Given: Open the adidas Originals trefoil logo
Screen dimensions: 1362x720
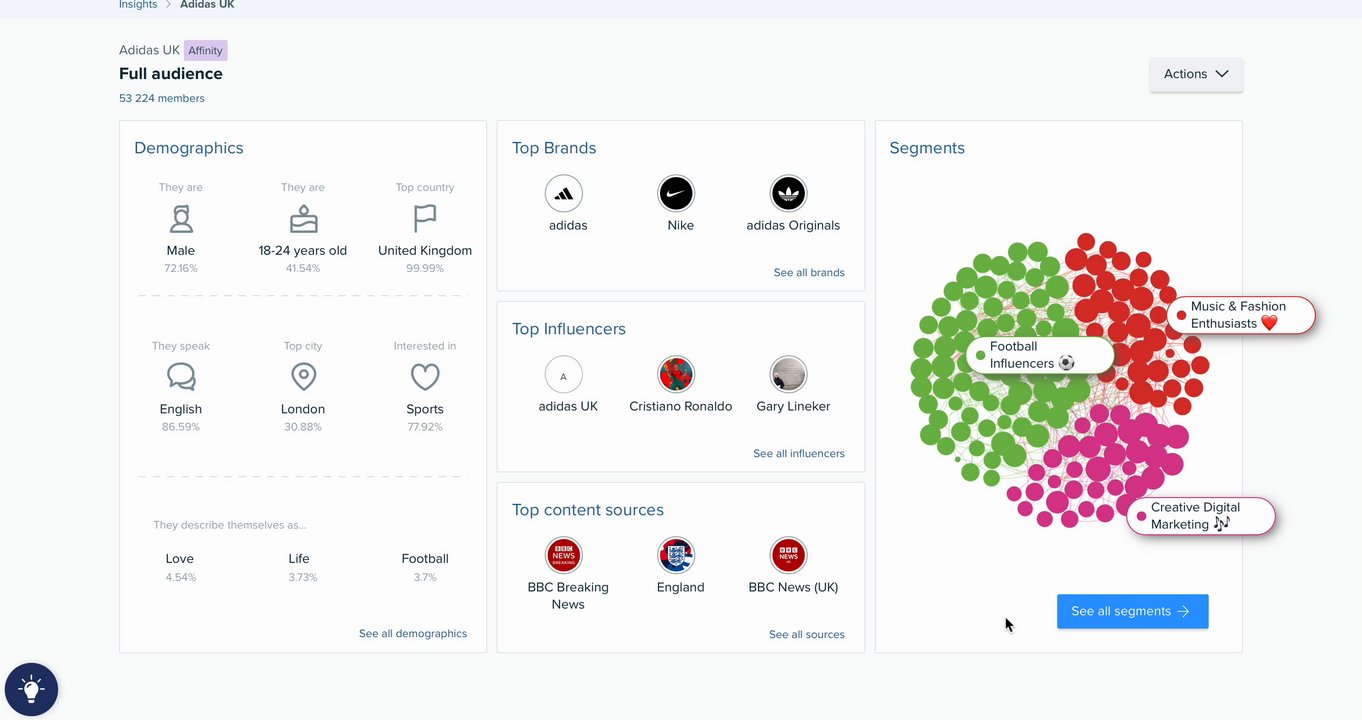Looking at the screenshot, I should tap(788, 194).
